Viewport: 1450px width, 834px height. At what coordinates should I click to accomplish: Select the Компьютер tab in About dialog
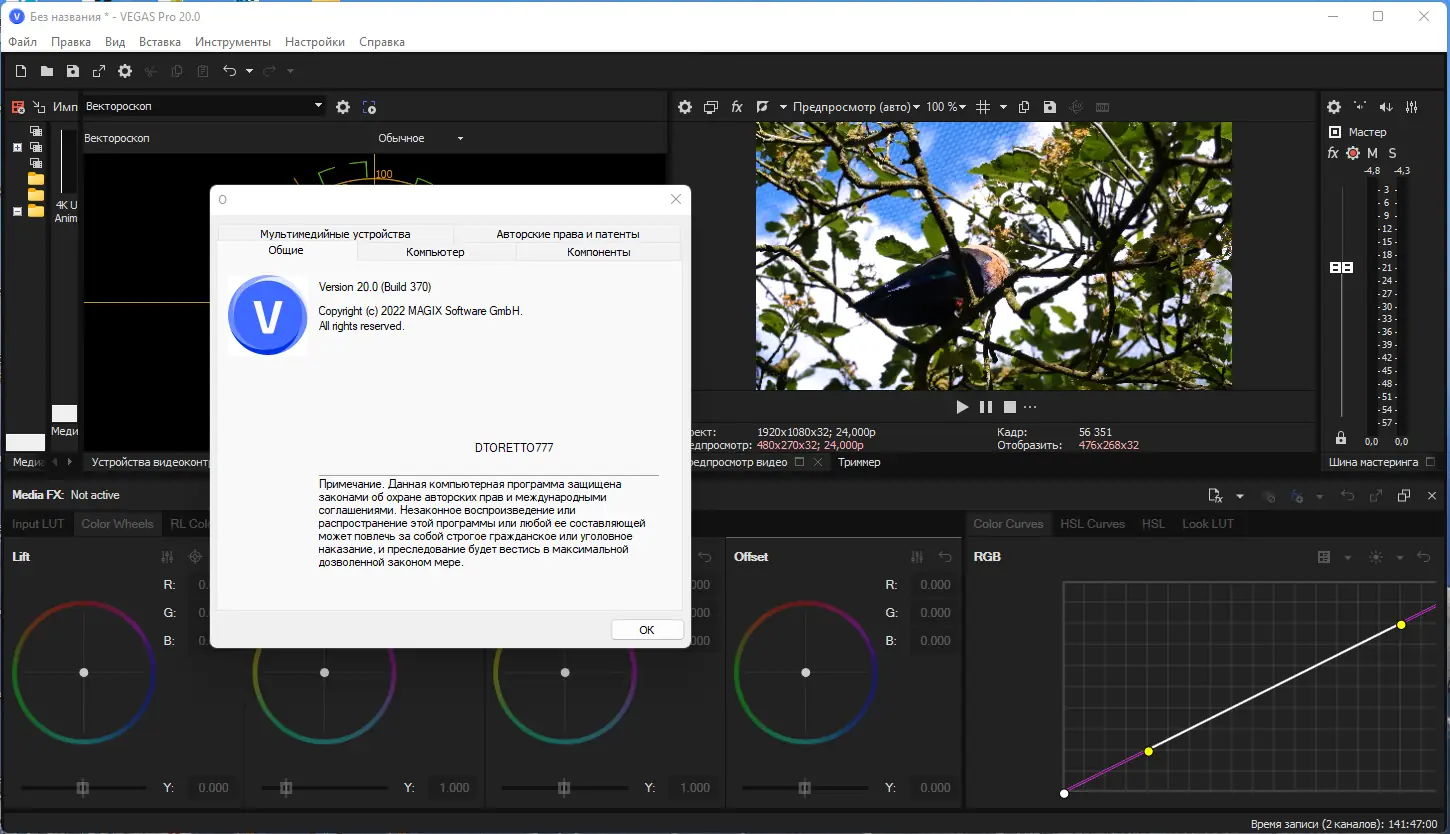click(435, 252)
